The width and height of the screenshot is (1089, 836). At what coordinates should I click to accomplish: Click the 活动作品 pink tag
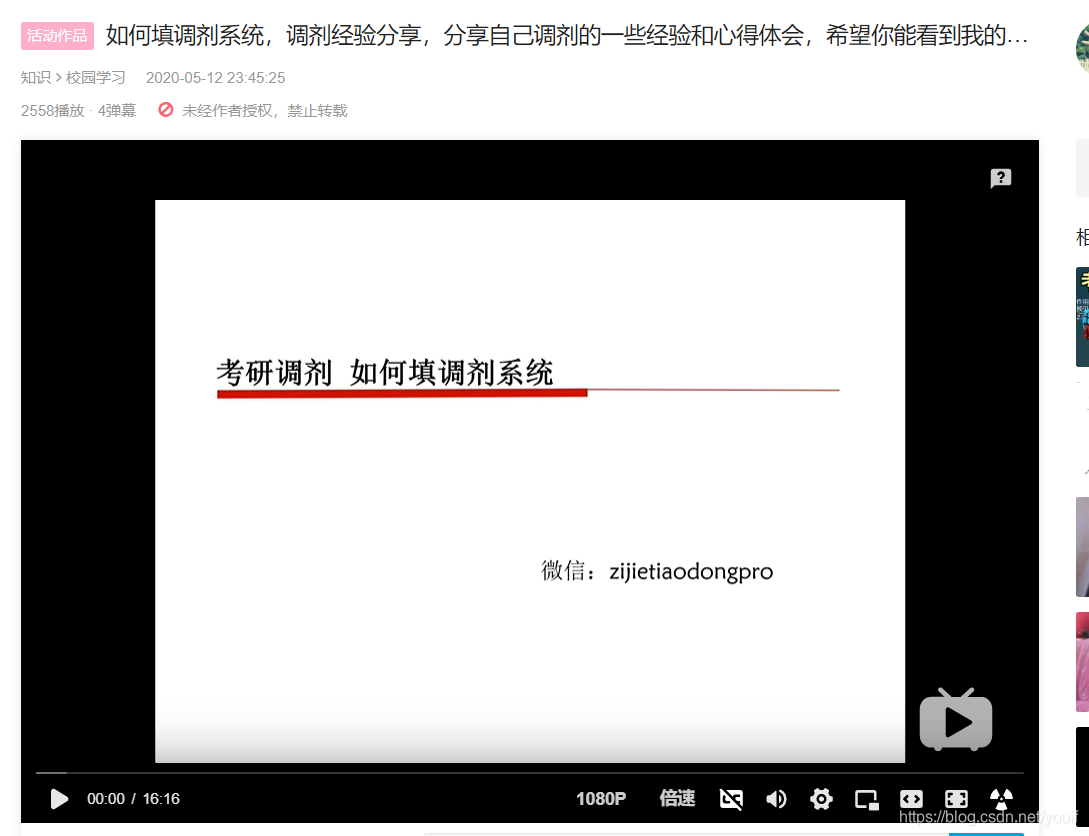57,36
